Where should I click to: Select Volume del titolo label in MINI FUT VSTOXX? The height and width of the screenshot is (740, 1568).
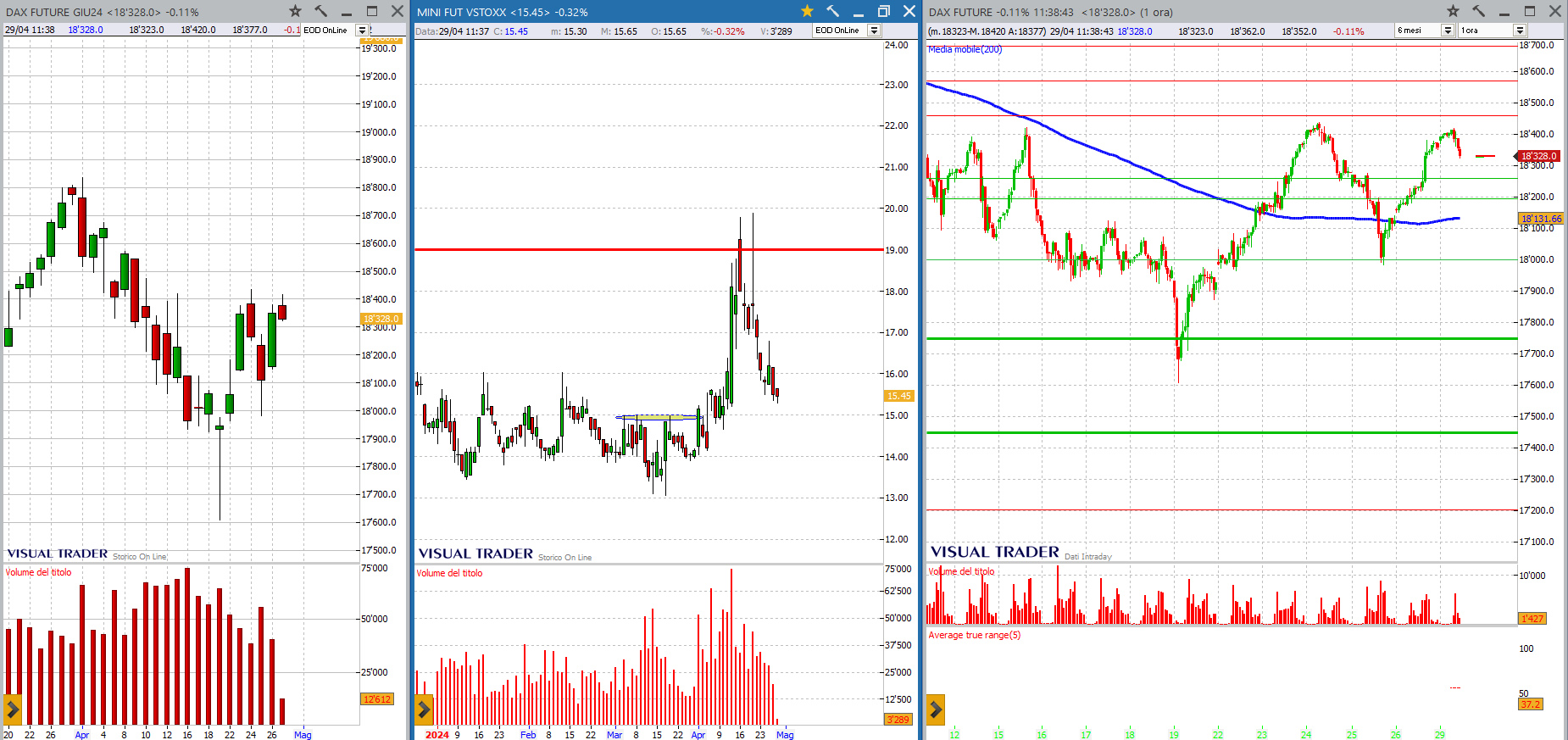449,573
